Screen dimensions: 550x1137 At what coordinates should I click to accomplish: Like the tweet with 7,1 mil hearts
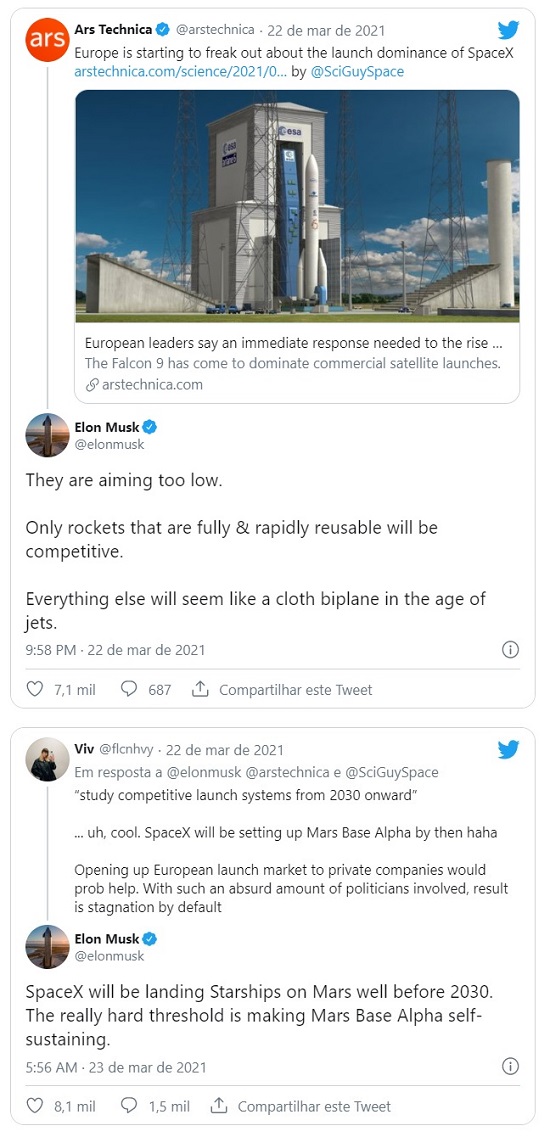35,689
